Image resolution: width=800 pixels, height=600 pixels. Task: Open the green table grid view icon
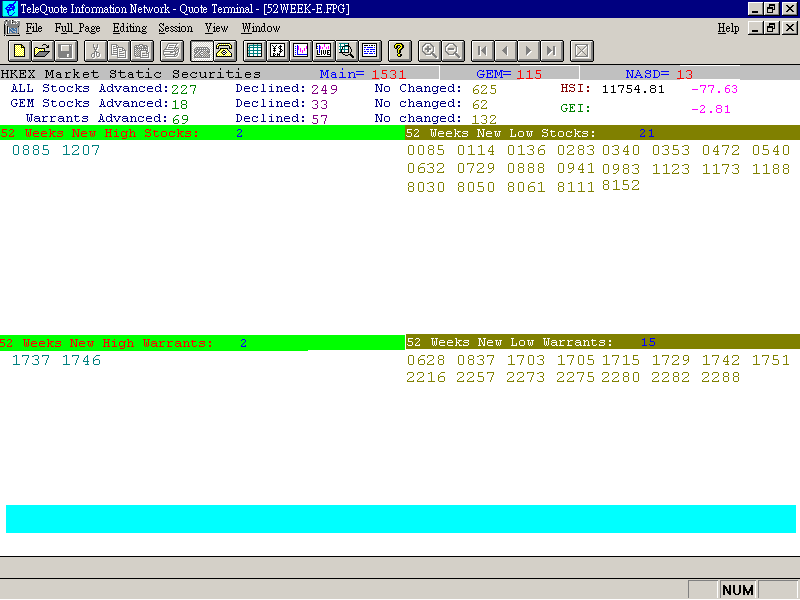(x=254, y=51)
